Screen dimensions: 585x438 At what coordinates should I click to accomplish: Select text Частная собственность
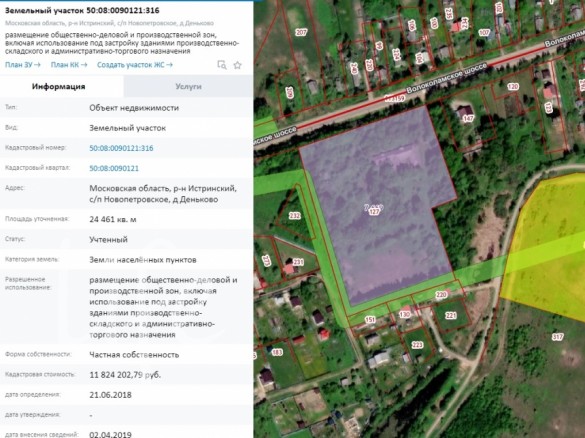(134, 355)
